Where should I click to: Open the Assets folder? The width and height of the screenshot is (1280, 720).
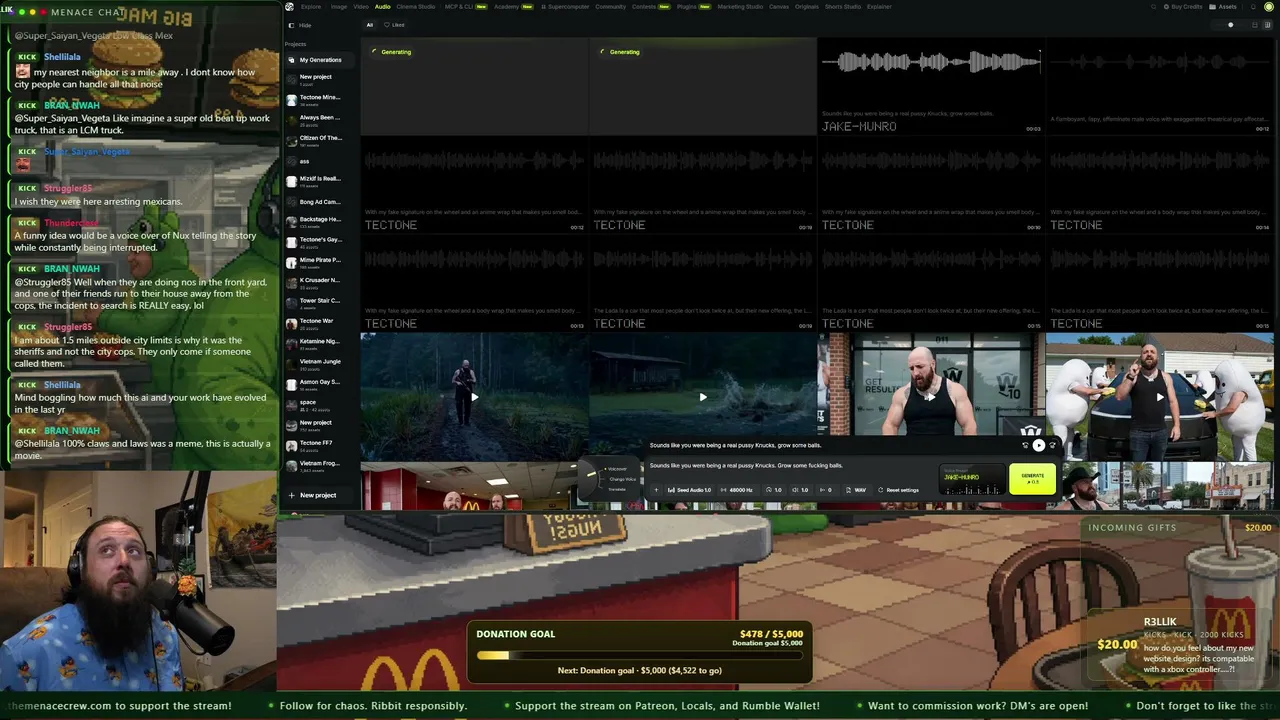[1223, 7]
